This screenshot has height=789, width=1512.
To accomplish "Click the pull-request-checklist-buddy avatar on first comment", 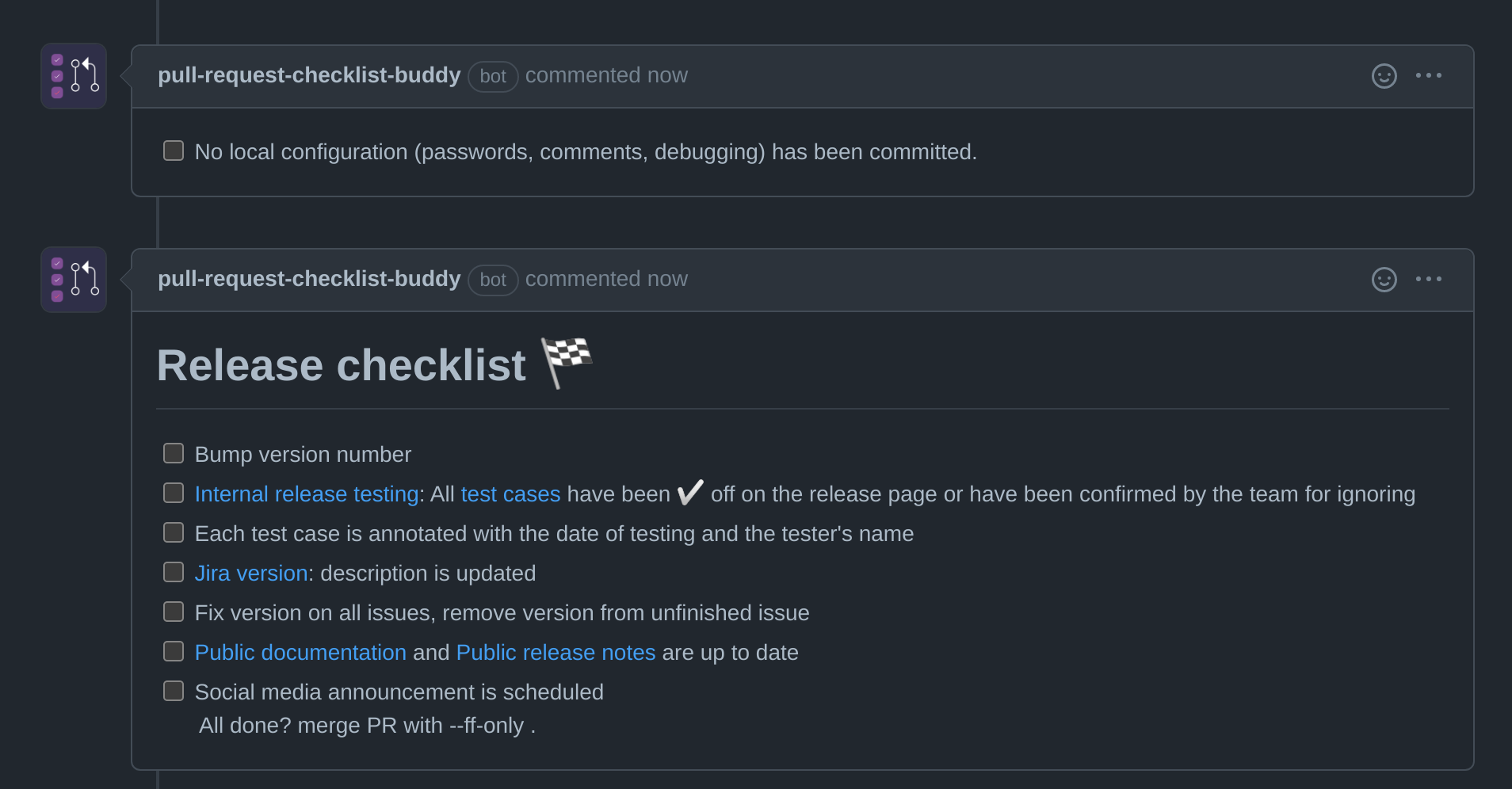I will (73, 75).
